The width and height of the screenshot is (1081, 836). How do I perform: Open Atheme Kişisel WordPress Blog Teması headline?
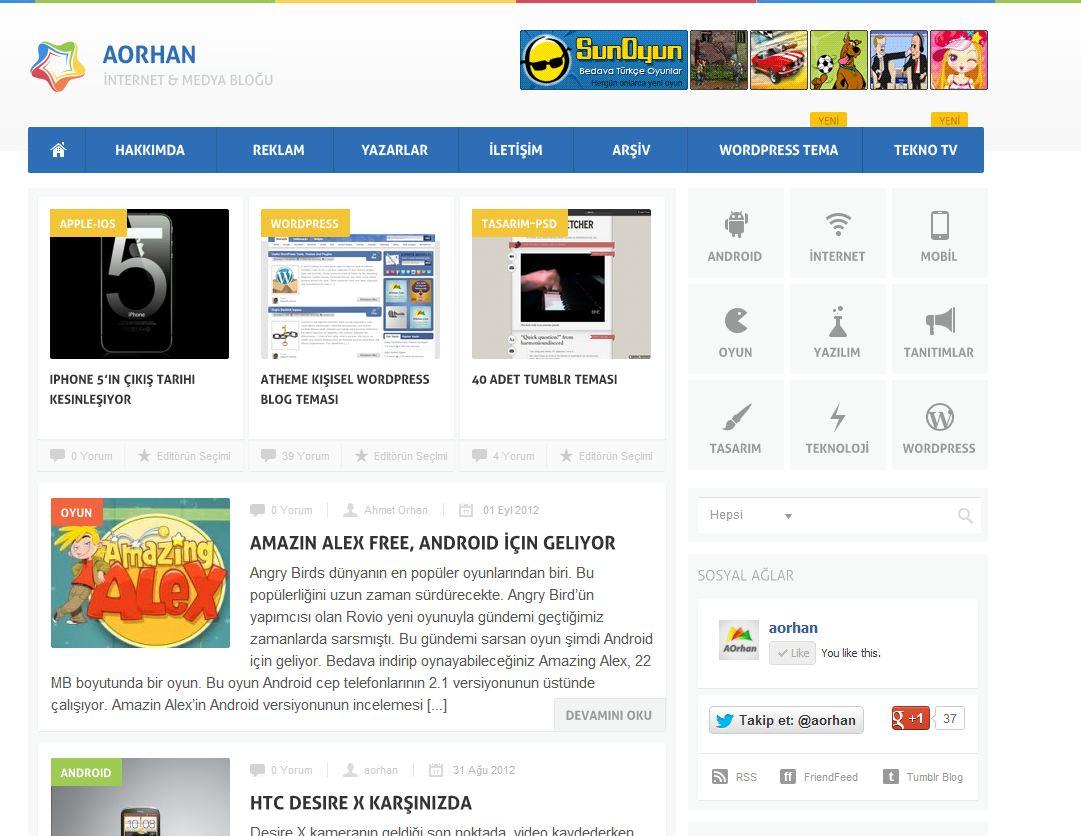pyautogui.click(x=345, y=389)
